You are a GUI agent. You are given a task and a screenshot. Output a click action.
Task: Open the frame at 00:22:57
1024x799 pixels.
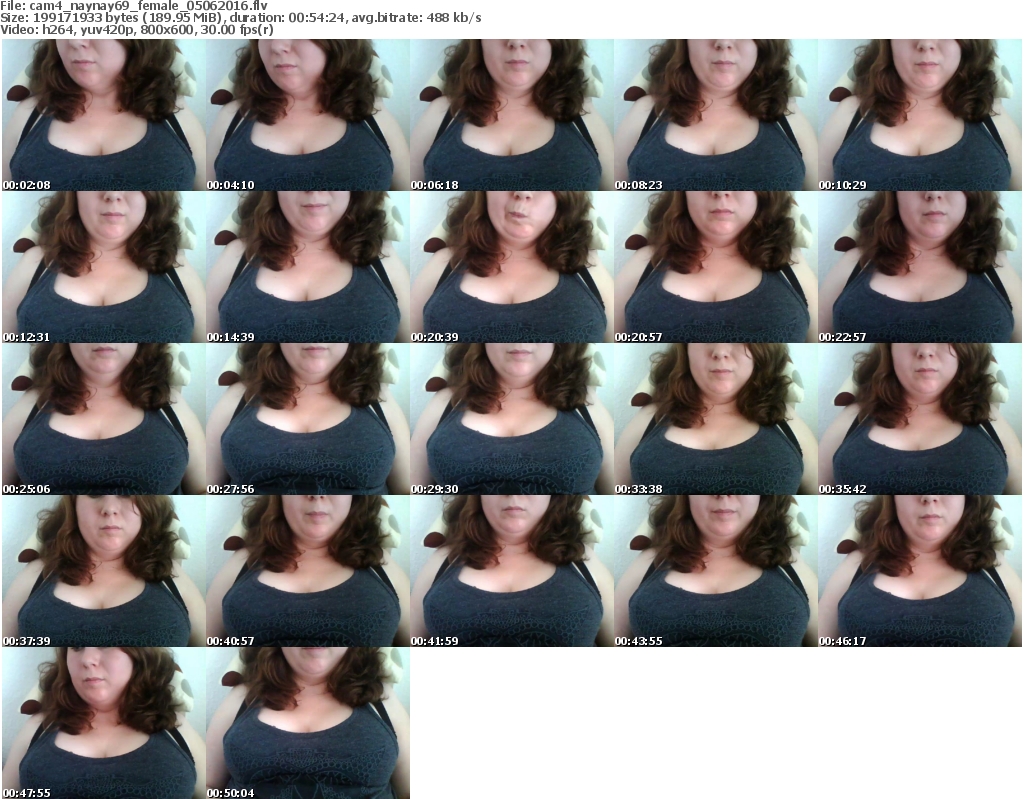coord(920,267)
